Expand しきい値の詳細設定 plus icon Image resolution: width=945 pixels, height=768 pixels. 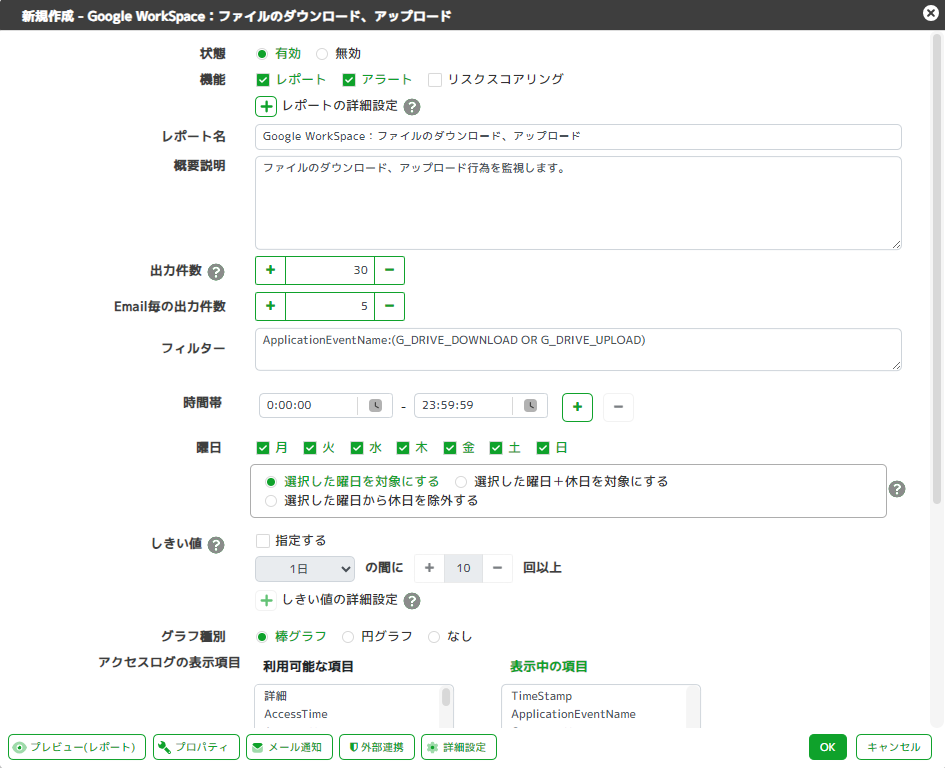click(266, 600)
